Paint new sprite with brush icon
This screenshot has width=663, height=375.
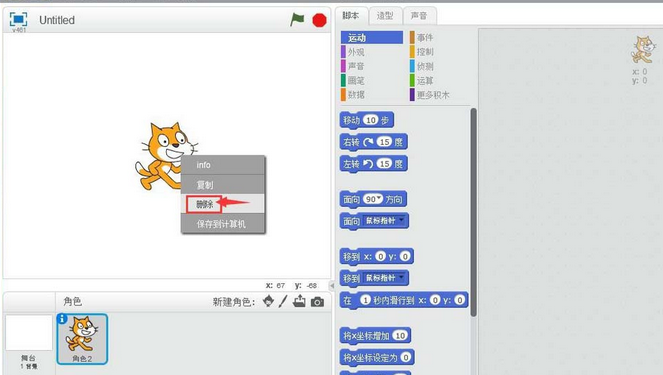(283, 301)
